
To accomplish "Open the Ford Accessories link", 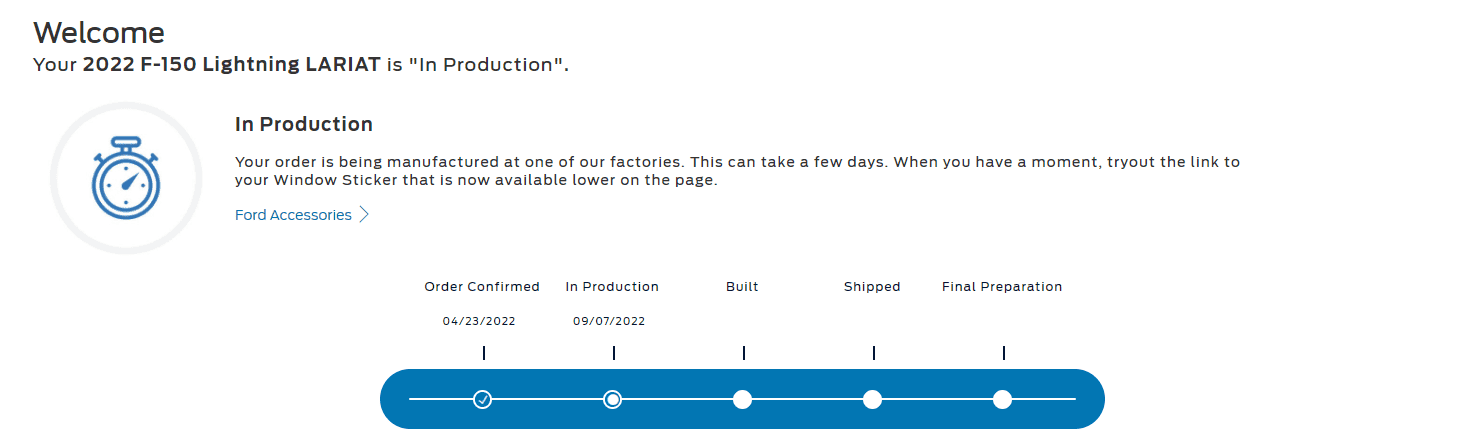I will point(293,215).
